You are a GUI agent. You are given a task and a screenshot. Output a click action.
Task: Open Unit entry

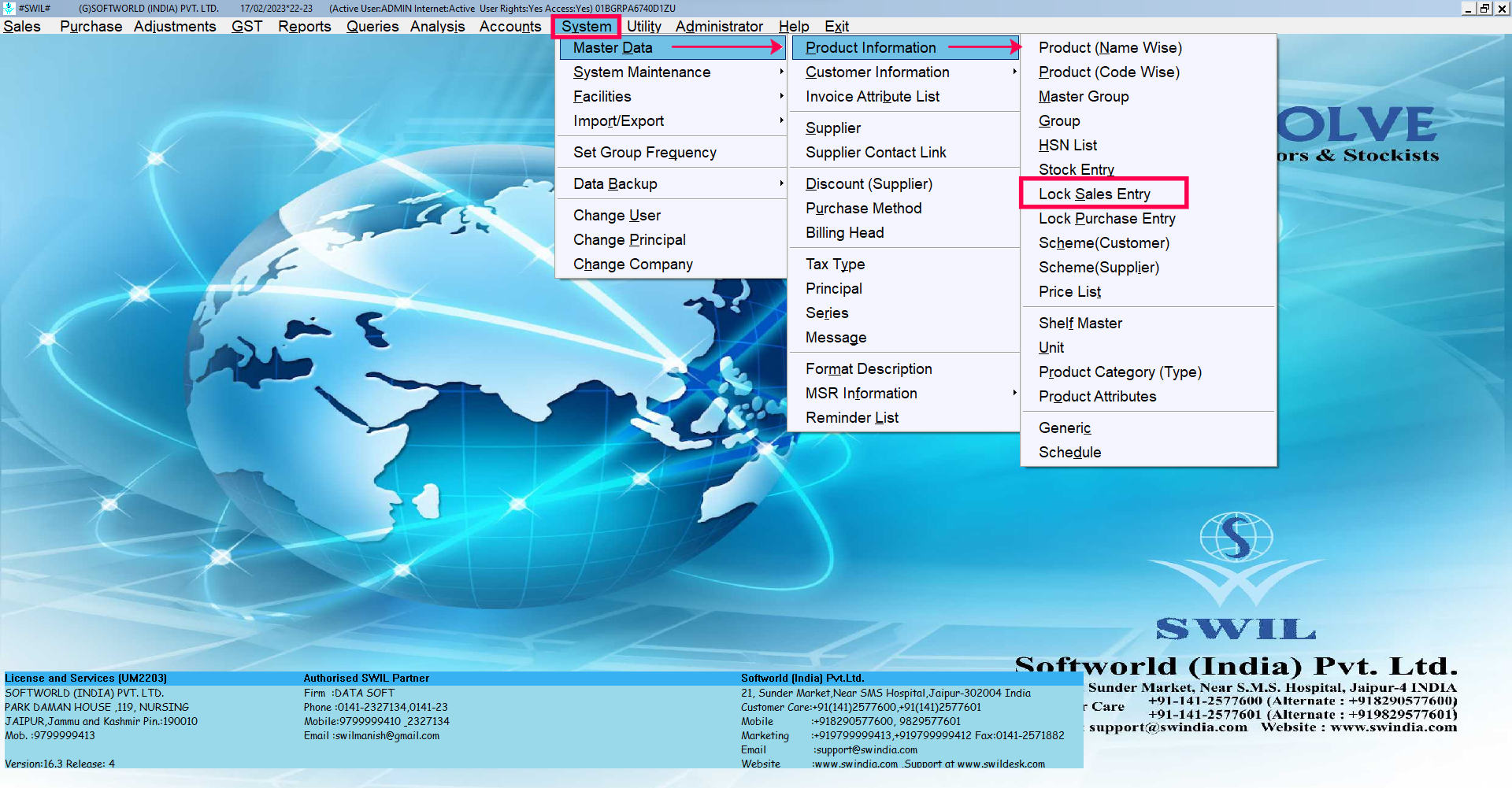pyautogui.click(x=1148, y=347)
